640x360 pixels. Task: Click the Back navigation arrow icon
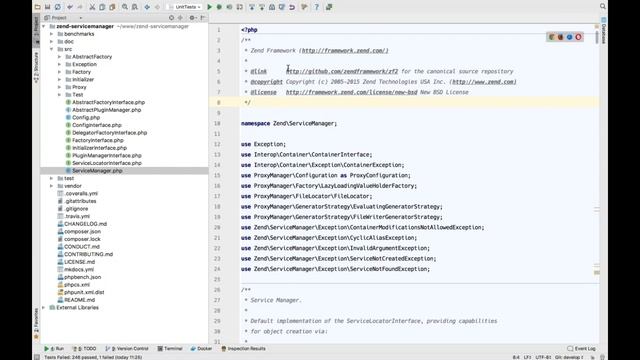pyautogui.click(x=147, y=7)
